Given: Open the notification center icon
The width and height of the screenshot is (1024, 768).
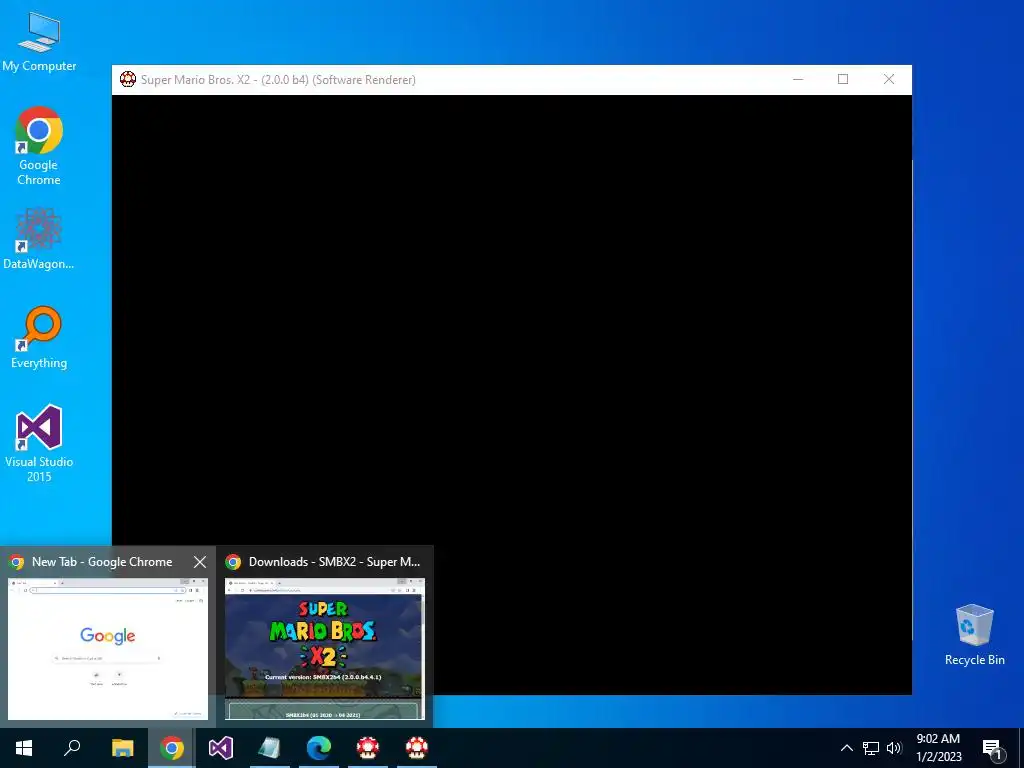Looking at the screenshot, I should click(x=993, y=749).
